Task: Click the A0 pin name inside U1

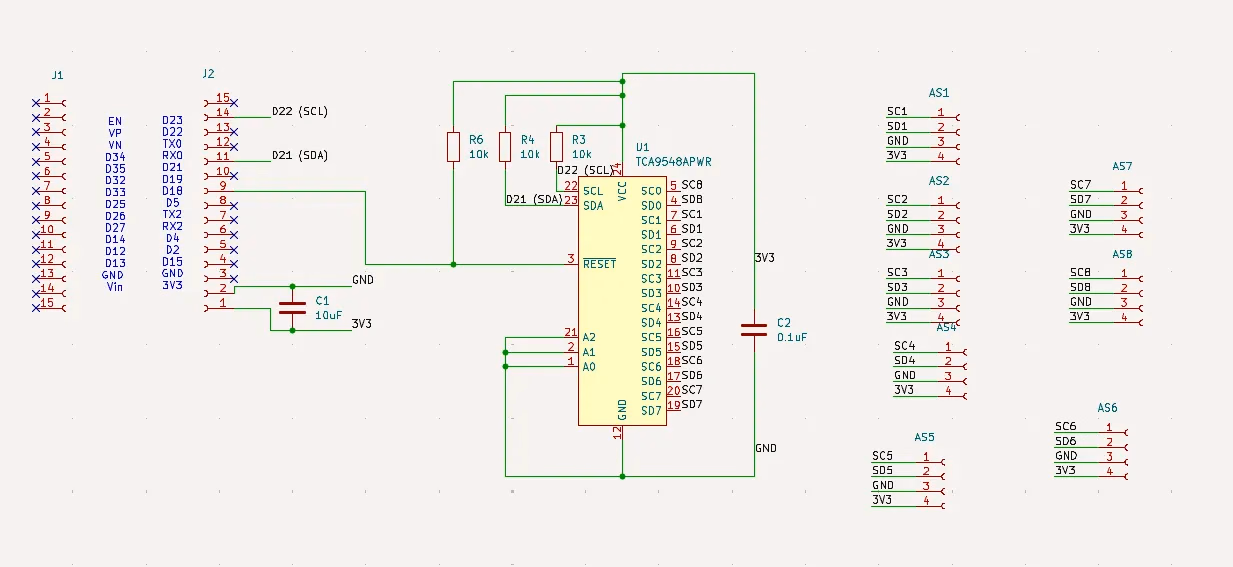Action: click(x=590, y=367)
